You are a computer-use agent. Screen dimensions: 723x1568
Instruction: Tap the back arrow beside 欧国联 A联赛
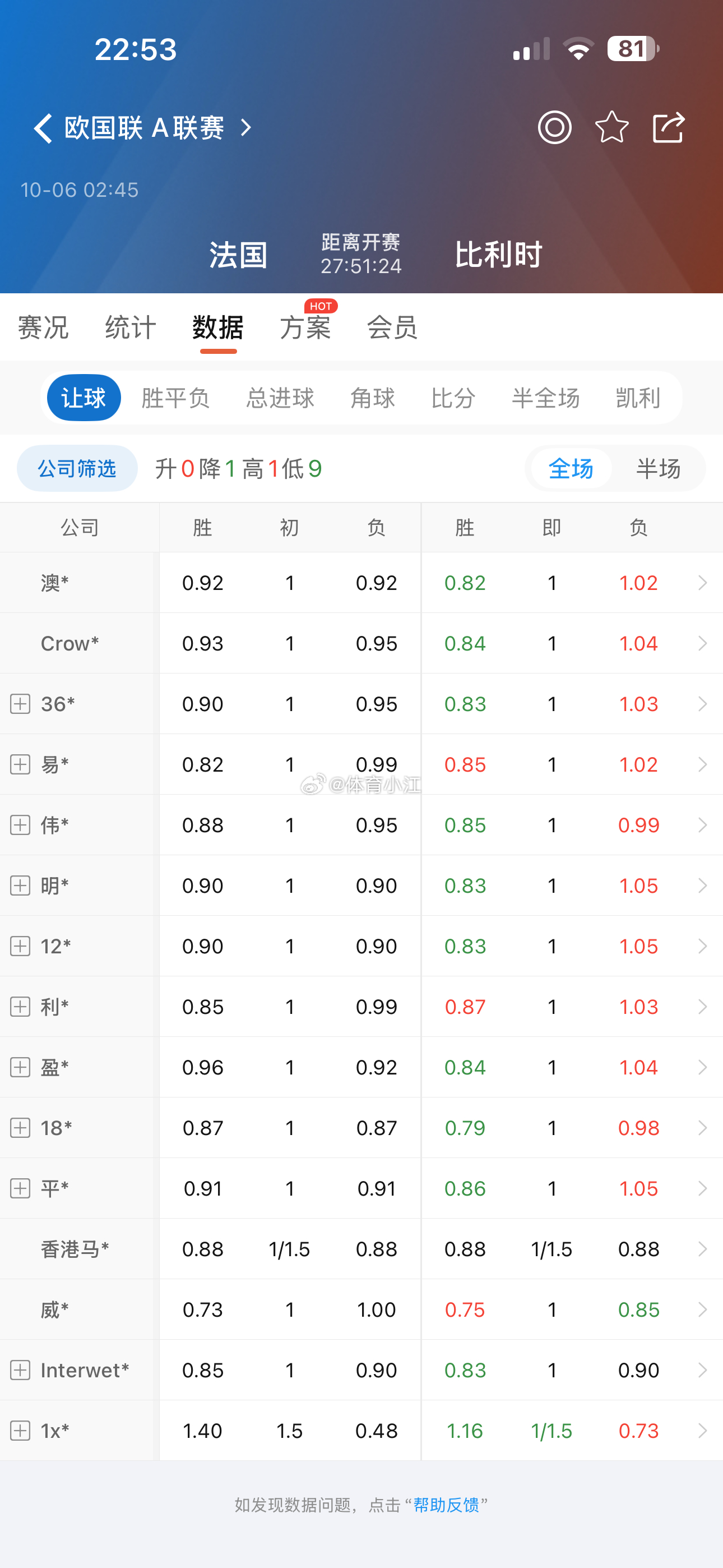pos(43,128)
